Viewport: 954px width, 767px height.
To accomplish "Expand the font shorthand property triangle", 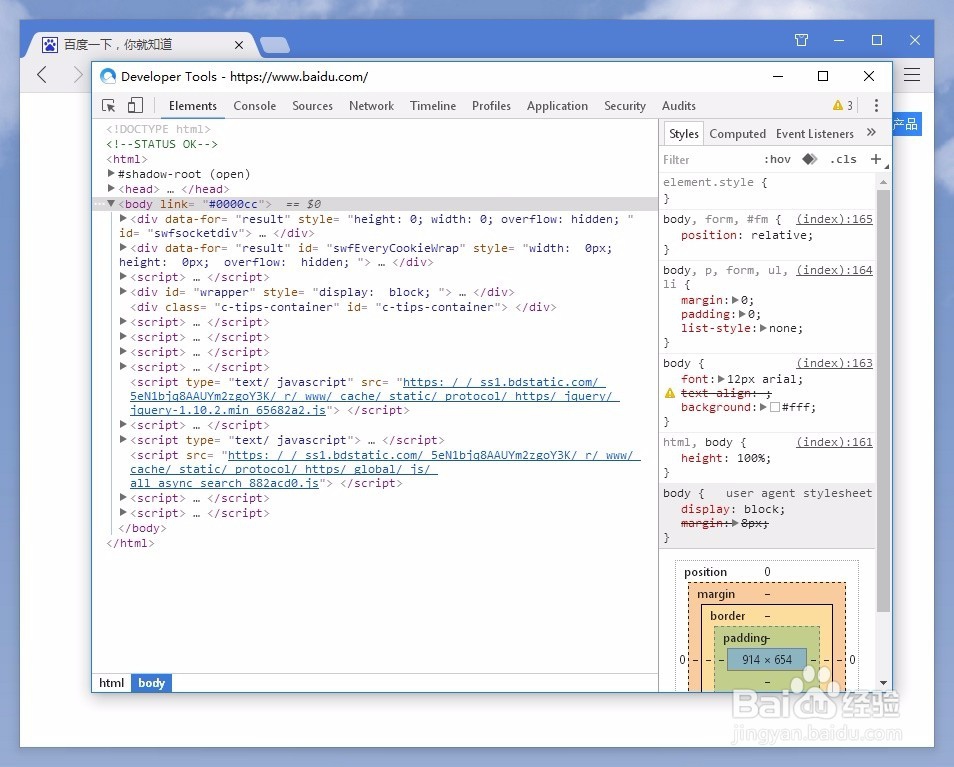I will coord(722,378).
